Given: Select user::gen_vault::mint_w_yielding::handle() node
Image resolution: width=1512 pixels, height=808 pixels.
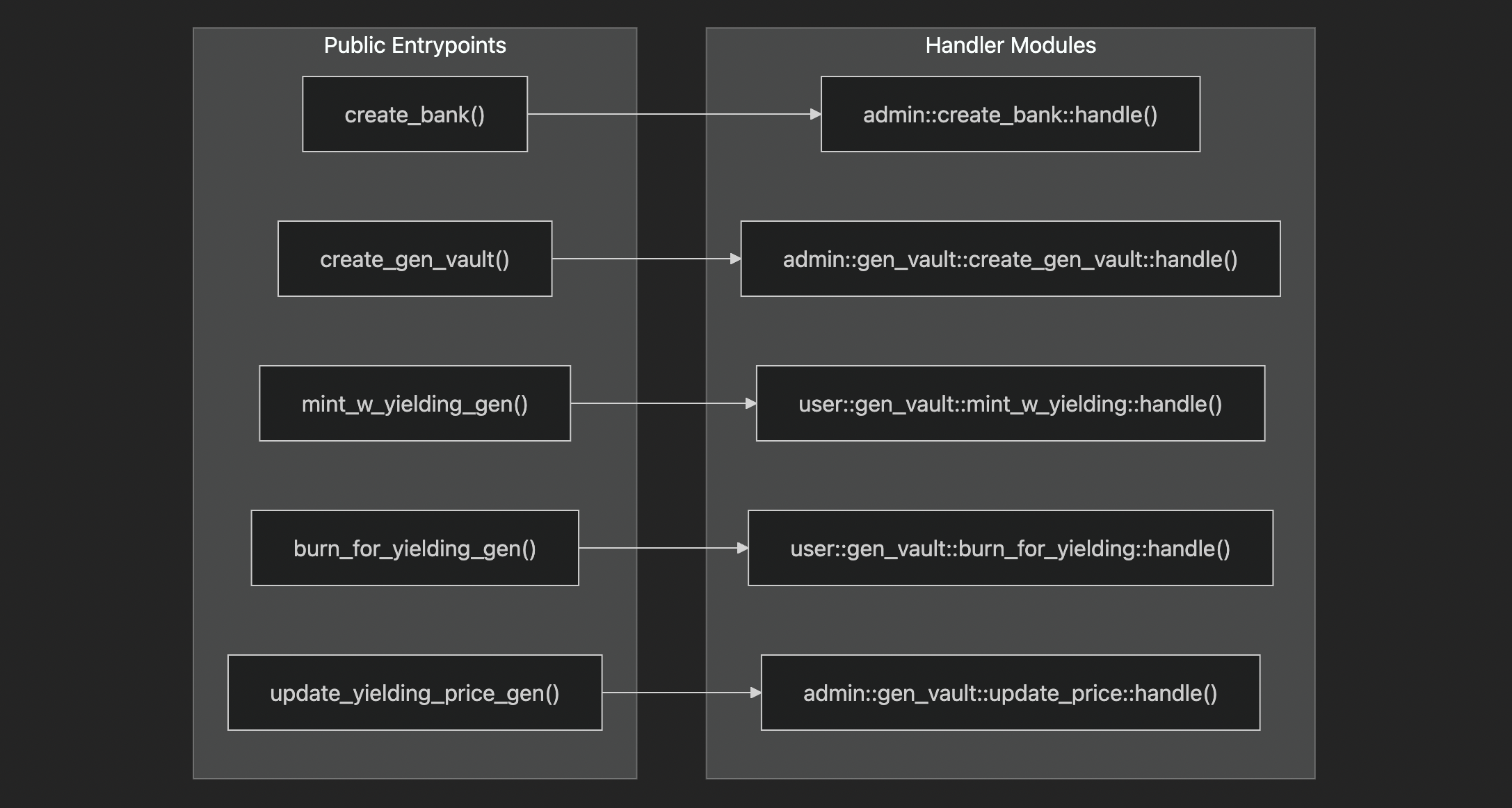Looking at the screenshot, I should [1010, 403].
